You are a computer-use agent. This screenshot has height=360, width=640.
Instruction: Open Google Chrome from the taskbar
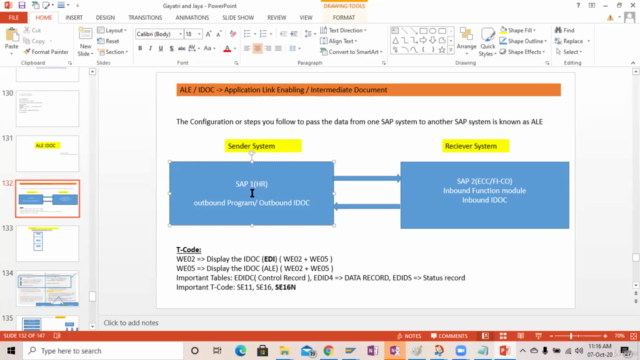point(329,351)
